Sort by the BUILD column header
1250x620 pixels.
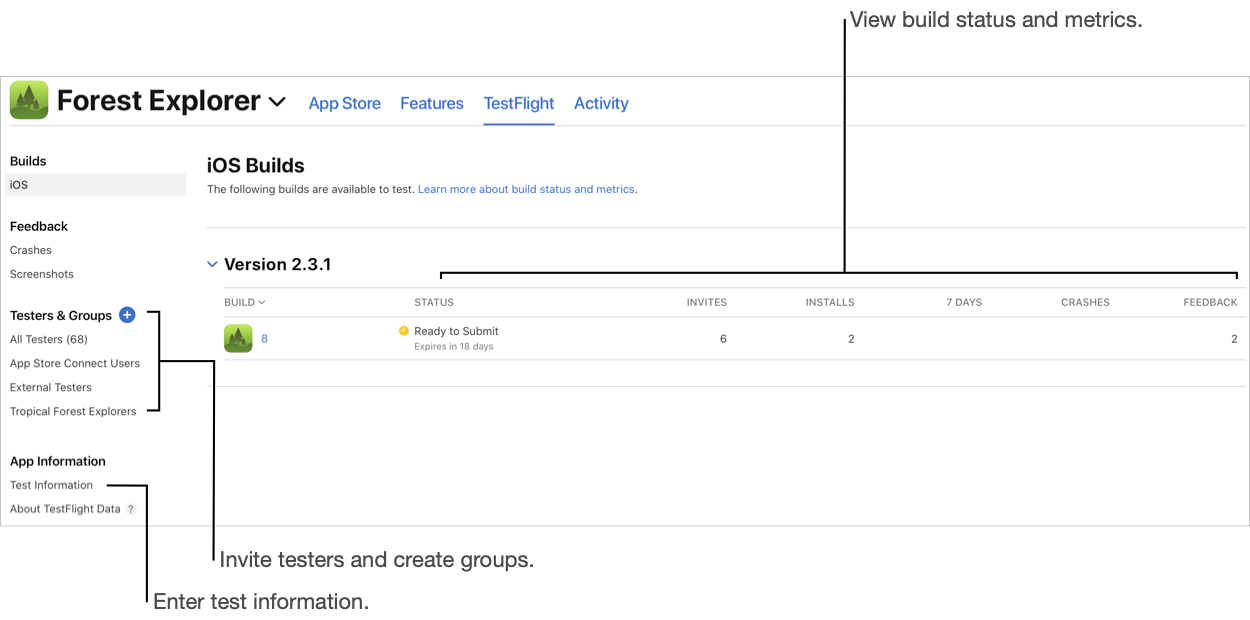click(245, 302)
